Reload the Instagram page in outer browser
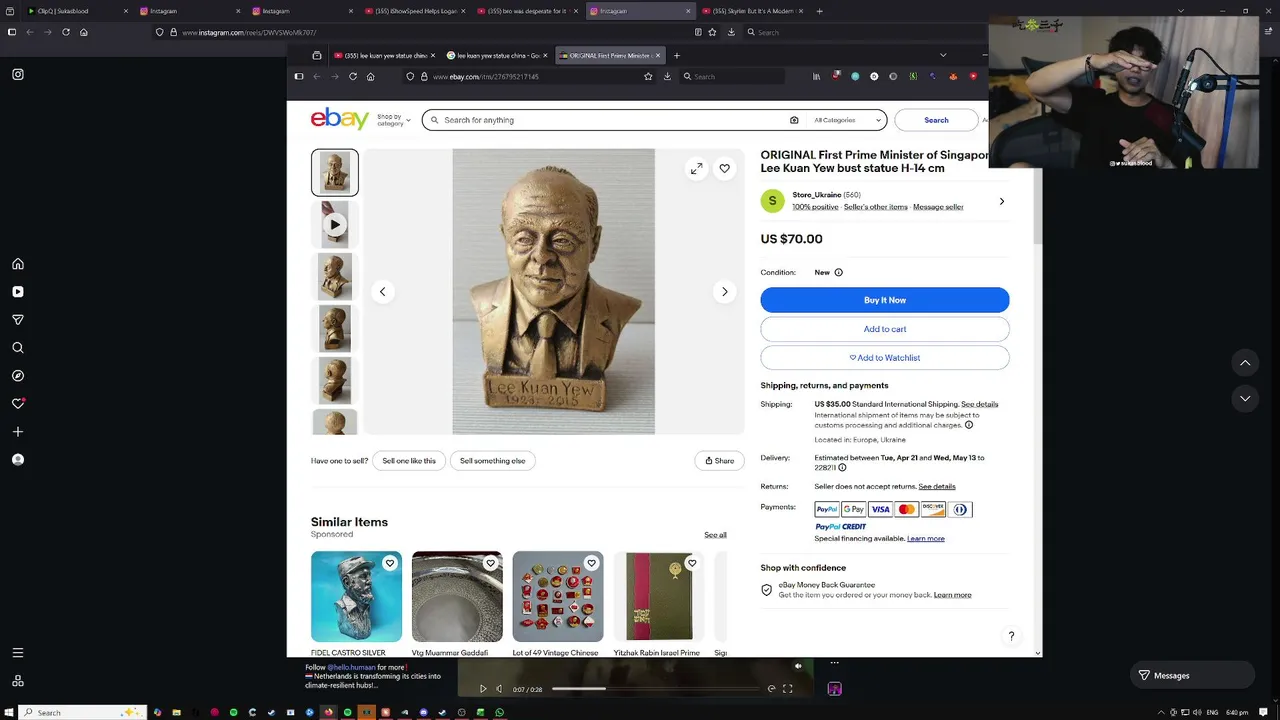This screenshot has width=1280, height=720. point(66,32)
